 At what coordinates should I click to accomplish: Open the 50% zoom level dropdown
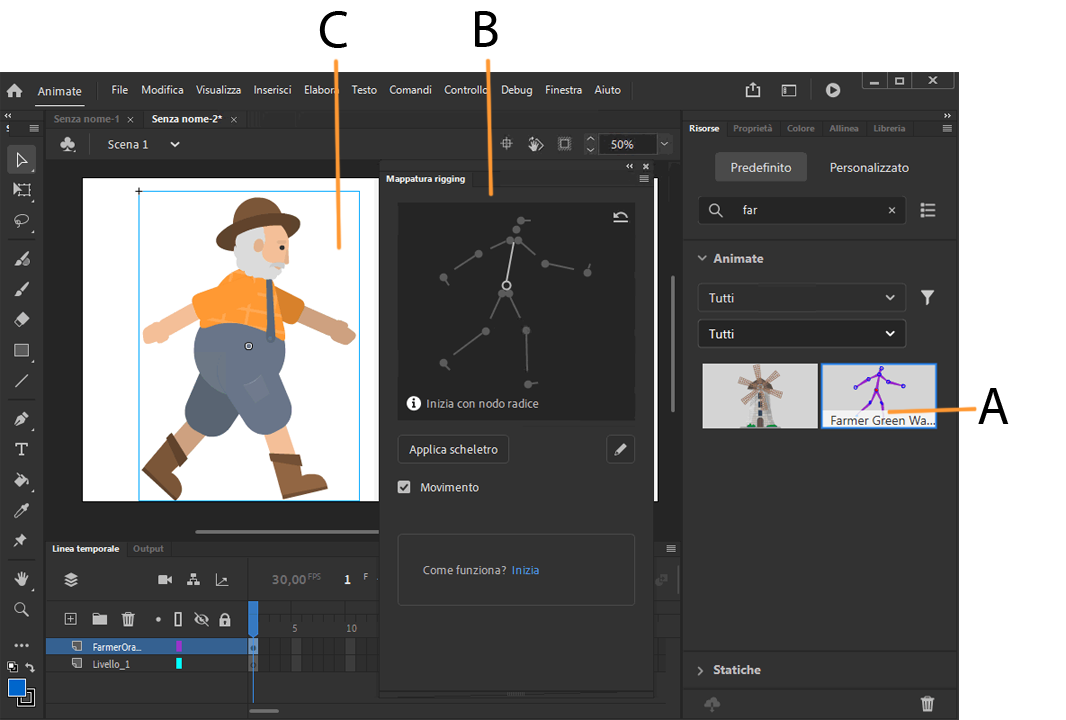[663, 143]
